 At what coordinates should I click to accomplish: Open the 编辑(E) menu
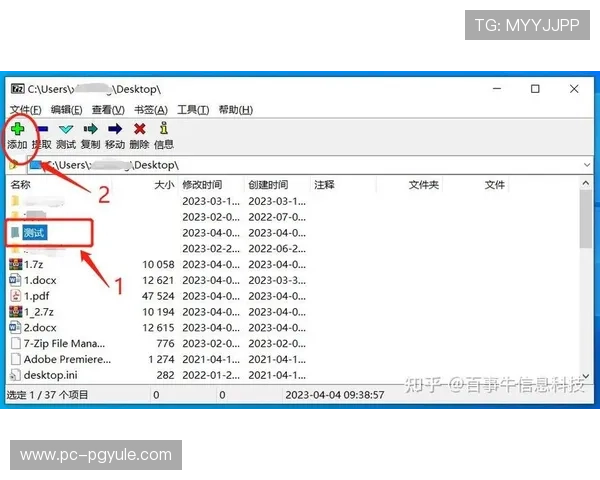click(67, 110)
